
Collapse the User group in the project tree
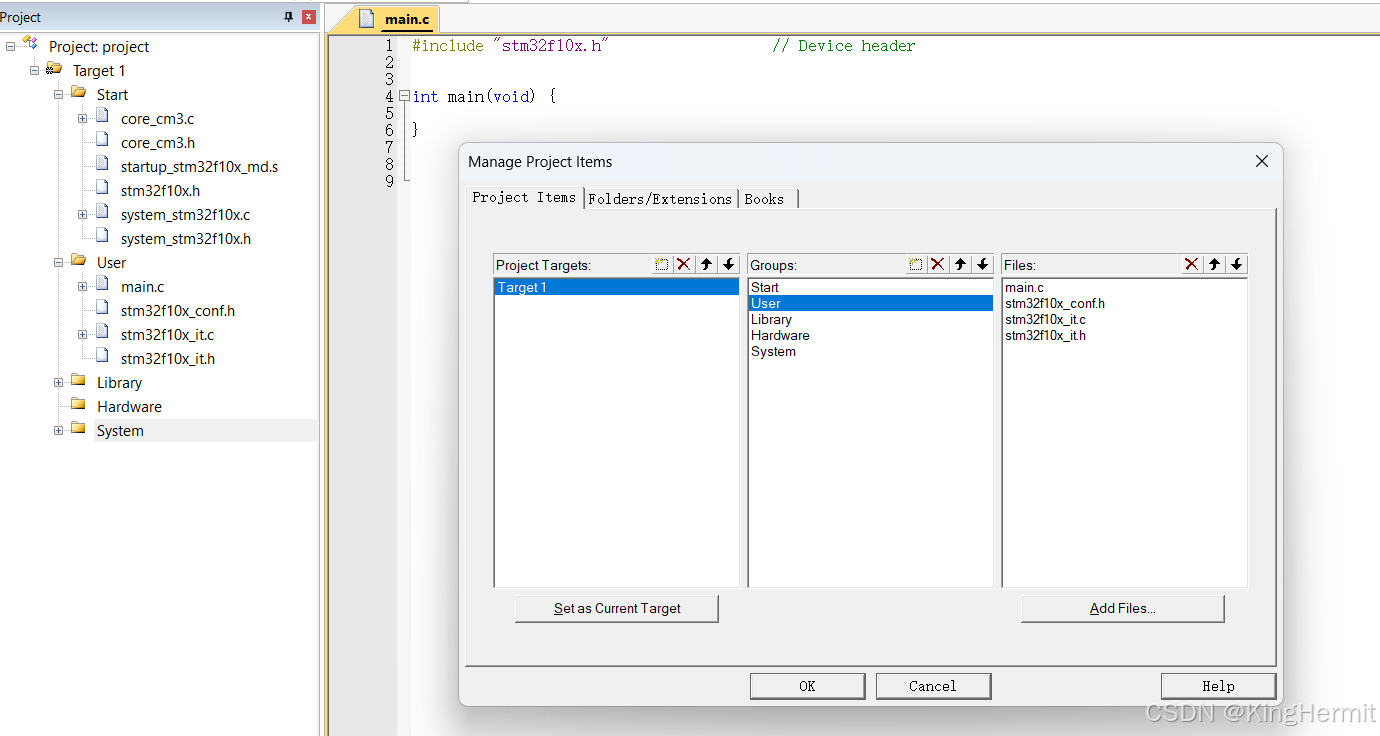click(x=58, y=262)
